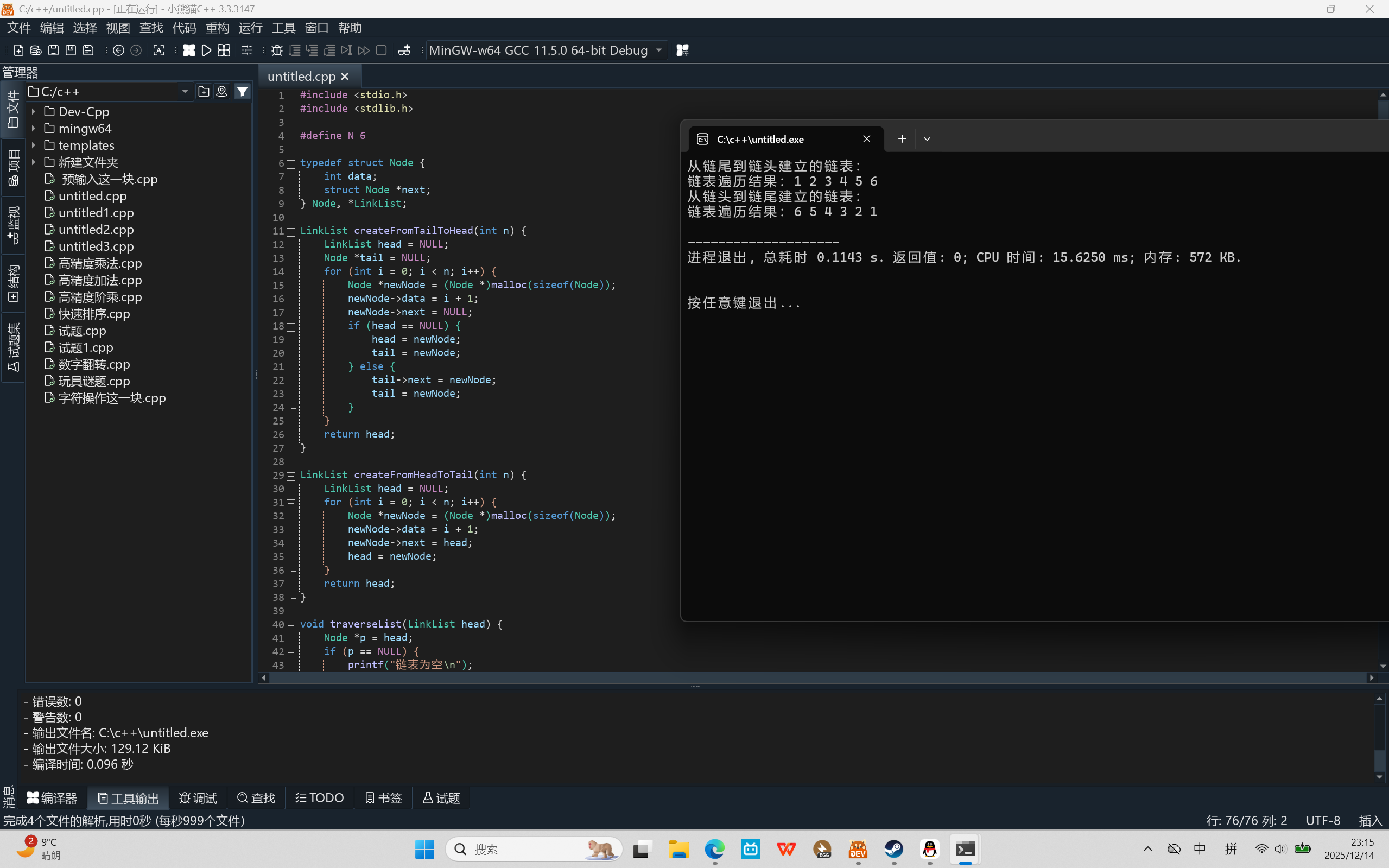
Task: Click the Navigate Back arrow icon
Action: pos(118,50)
